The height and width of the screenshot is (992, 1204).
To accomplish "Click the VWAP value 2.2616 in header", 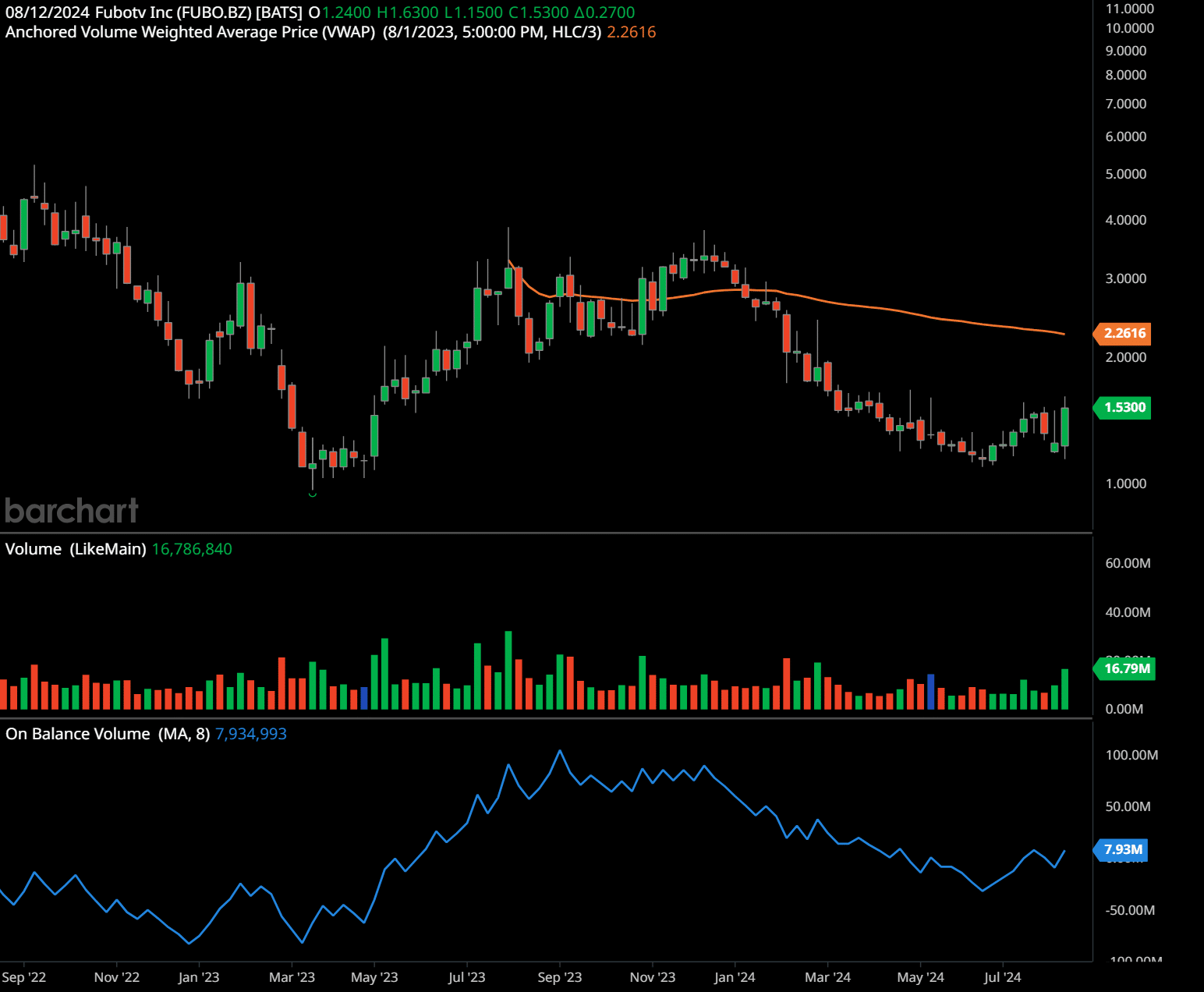I will (x=631, y=32).
